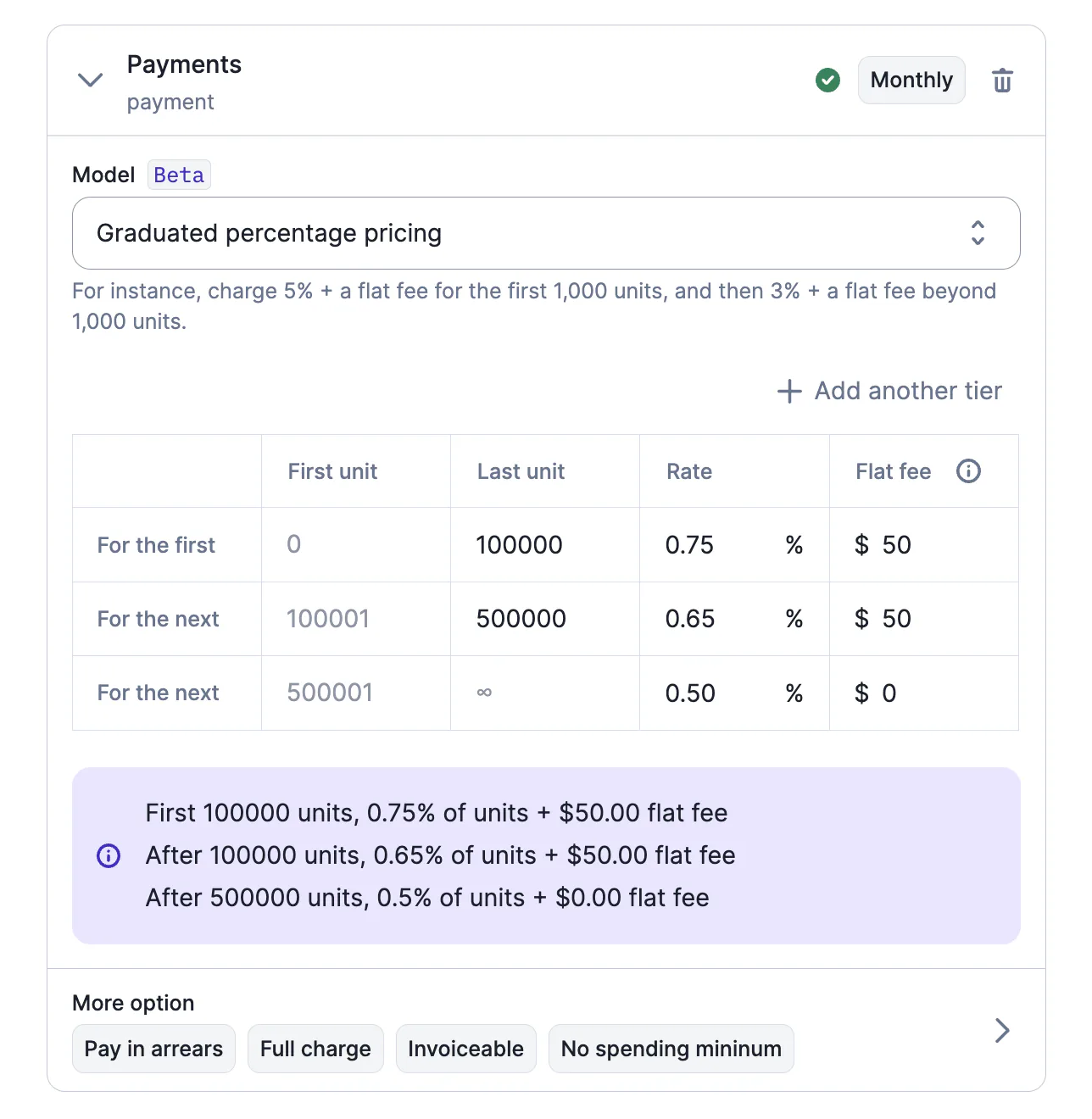Click the green checkmark status icon
1092x1119 pixels.
[827, 81]
